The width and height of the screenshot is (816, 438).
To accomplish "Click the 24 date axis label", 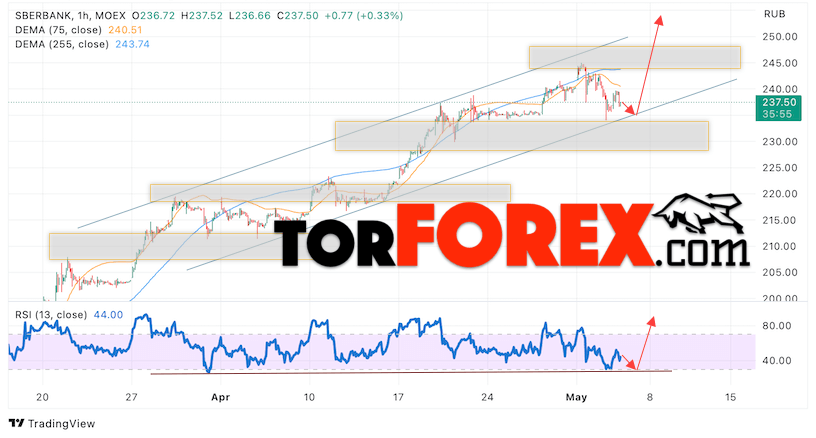I will point(487,397).
